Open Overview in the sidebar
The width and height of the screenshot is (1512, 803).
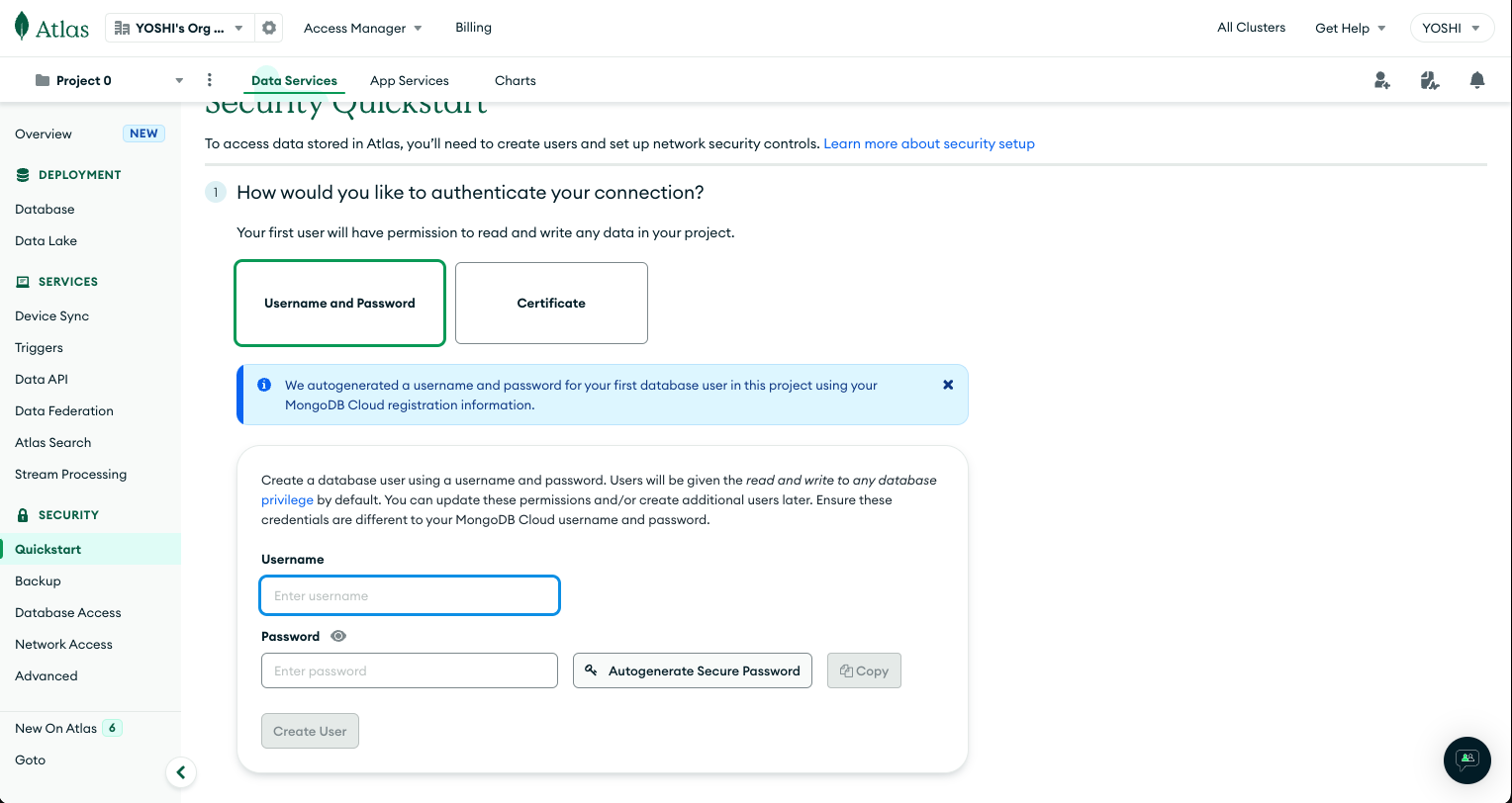[44, 134]
